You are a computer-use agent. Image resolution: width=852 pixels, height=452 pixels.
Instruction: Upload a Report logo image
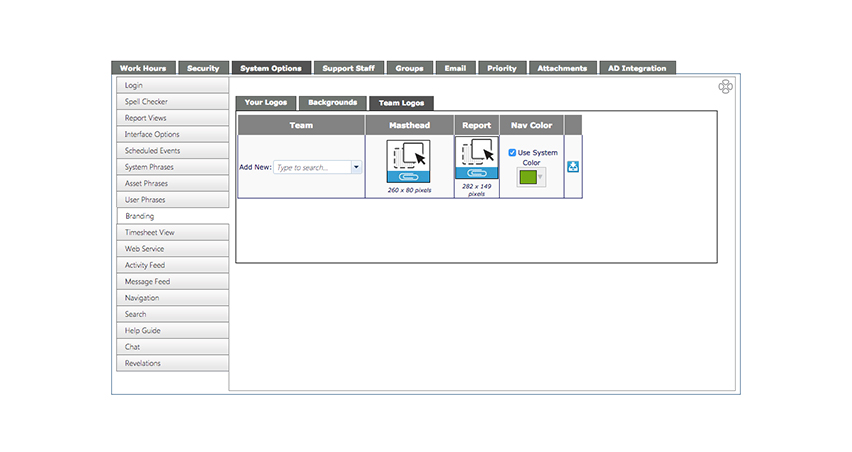click(x=477, y=158)
